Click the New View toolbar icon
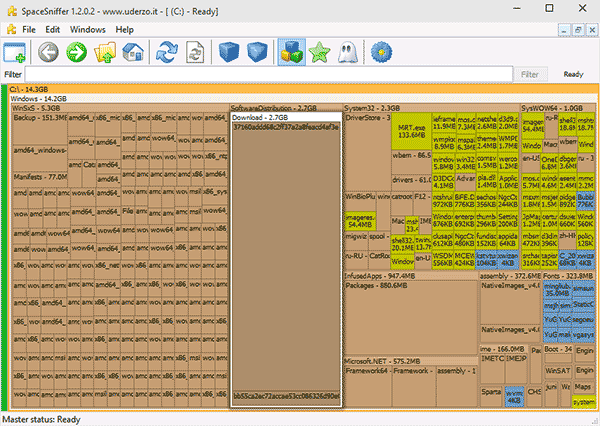 point(16,51)
